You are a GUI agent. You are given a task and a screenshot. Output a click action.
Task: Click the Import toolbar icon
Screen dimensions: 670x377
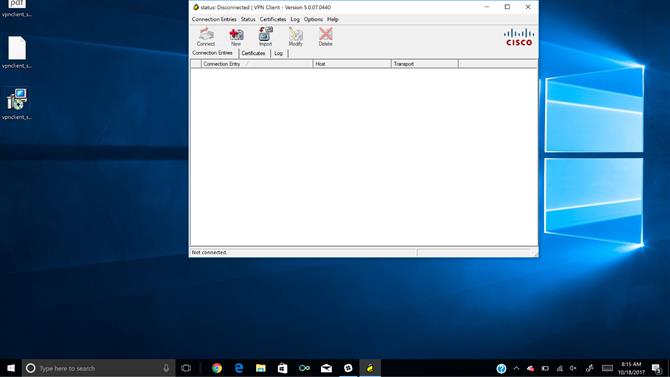(x=265, y=37)
